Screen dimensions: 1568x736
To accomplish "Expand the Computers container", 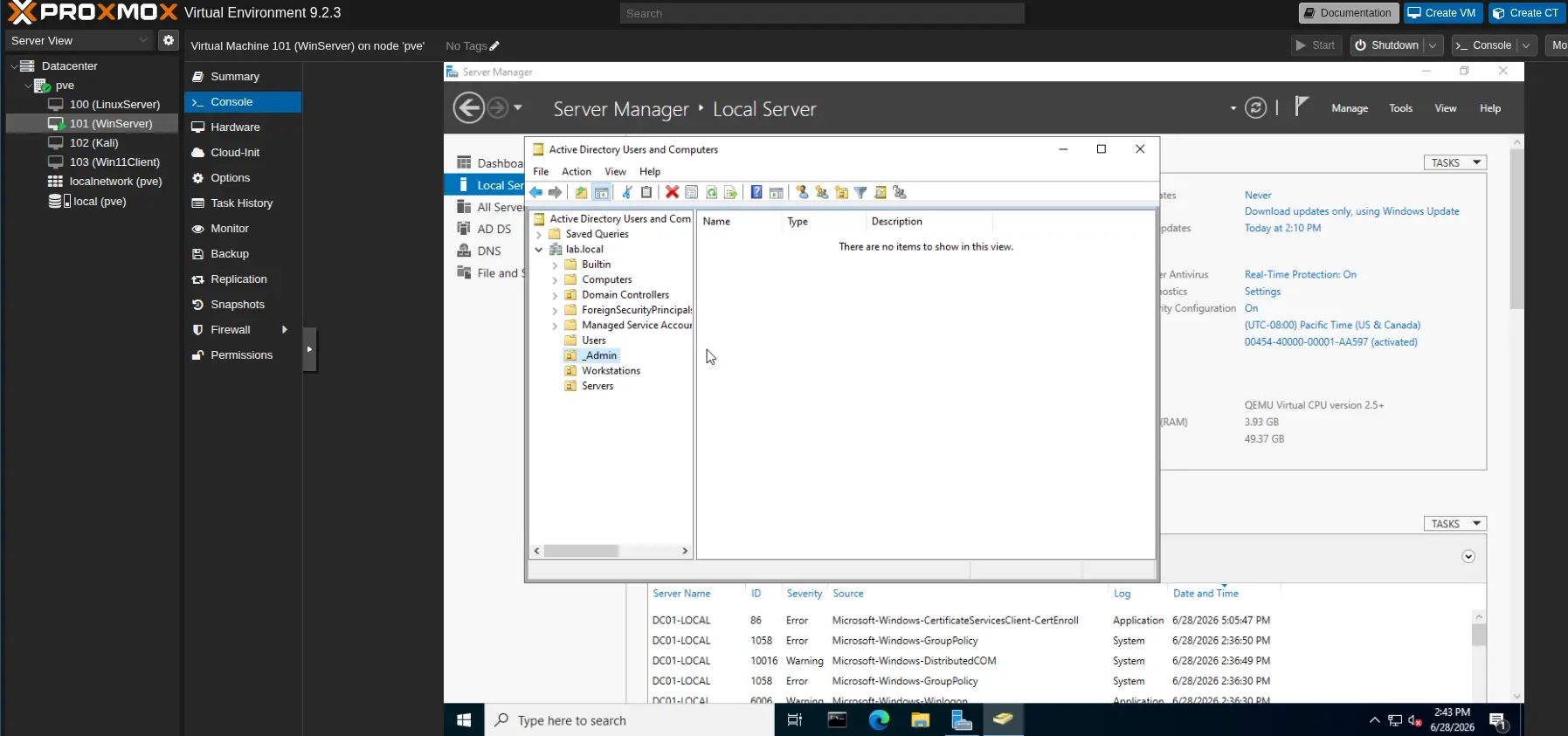I will (x=555, y=280).
